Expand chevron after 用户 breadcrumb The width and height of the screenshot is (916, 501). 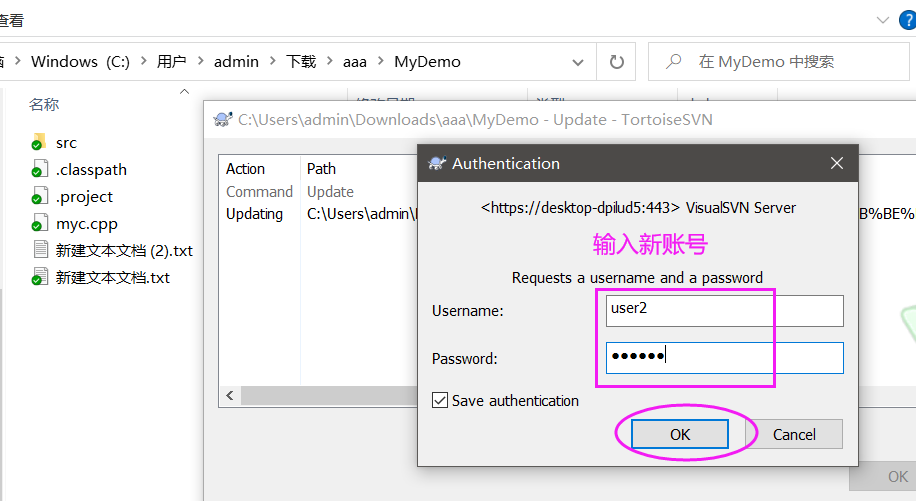point(200,61)
